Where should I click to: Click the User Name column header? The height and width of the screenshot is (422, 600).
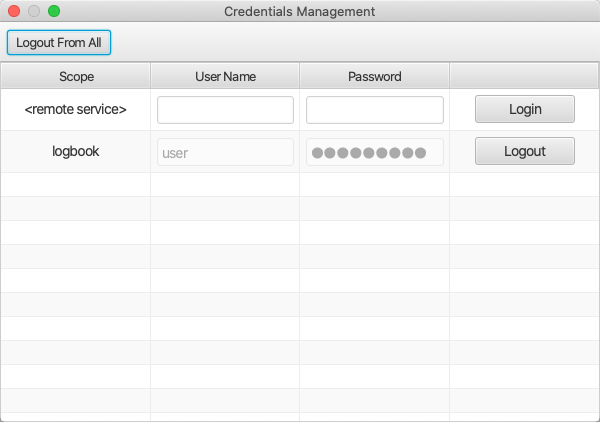(x=225, y=76)
